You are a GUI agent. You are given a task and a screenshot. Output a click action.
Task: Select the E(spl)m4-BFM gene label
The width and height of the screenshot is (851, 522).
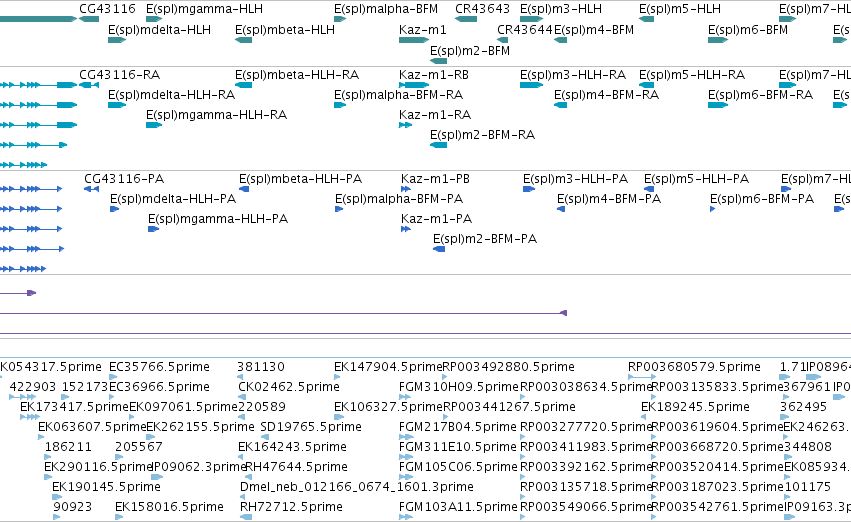click(x=594, y=30)
